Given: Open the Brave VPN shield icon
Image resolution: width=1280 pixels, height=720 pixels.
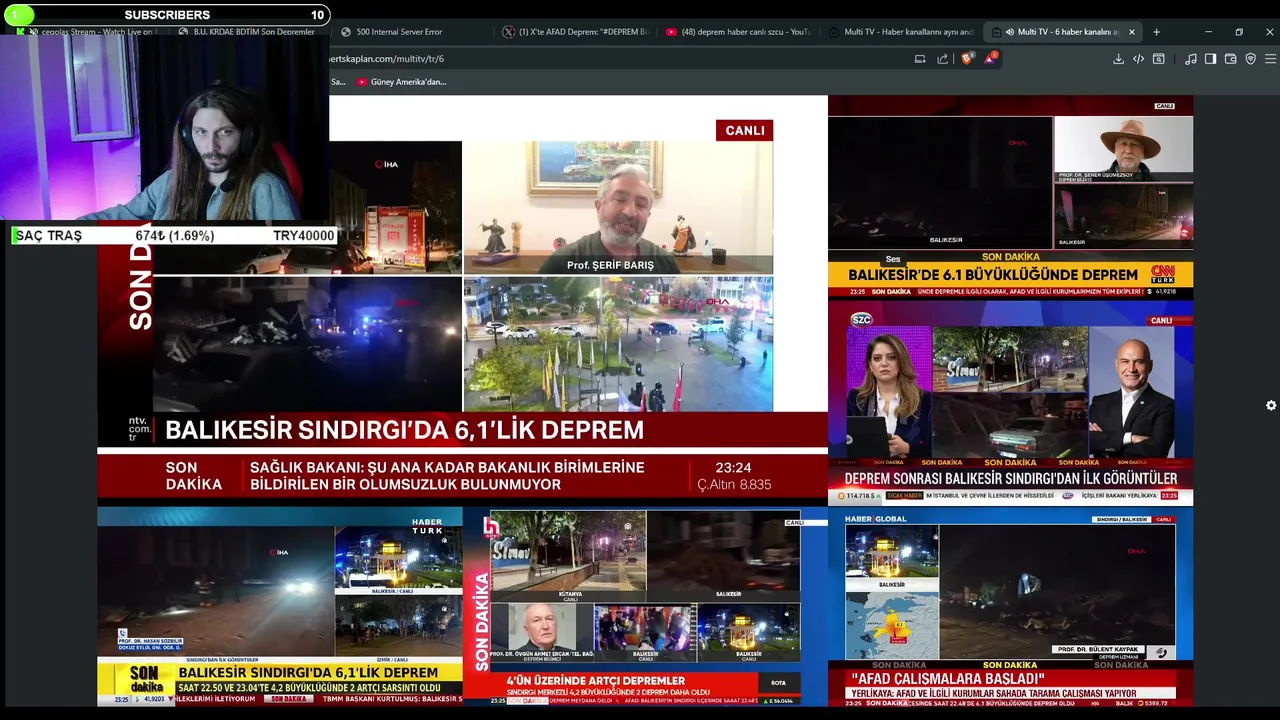Looking at the screenshot, I should pyautogui.click(x=1250, y=59).
